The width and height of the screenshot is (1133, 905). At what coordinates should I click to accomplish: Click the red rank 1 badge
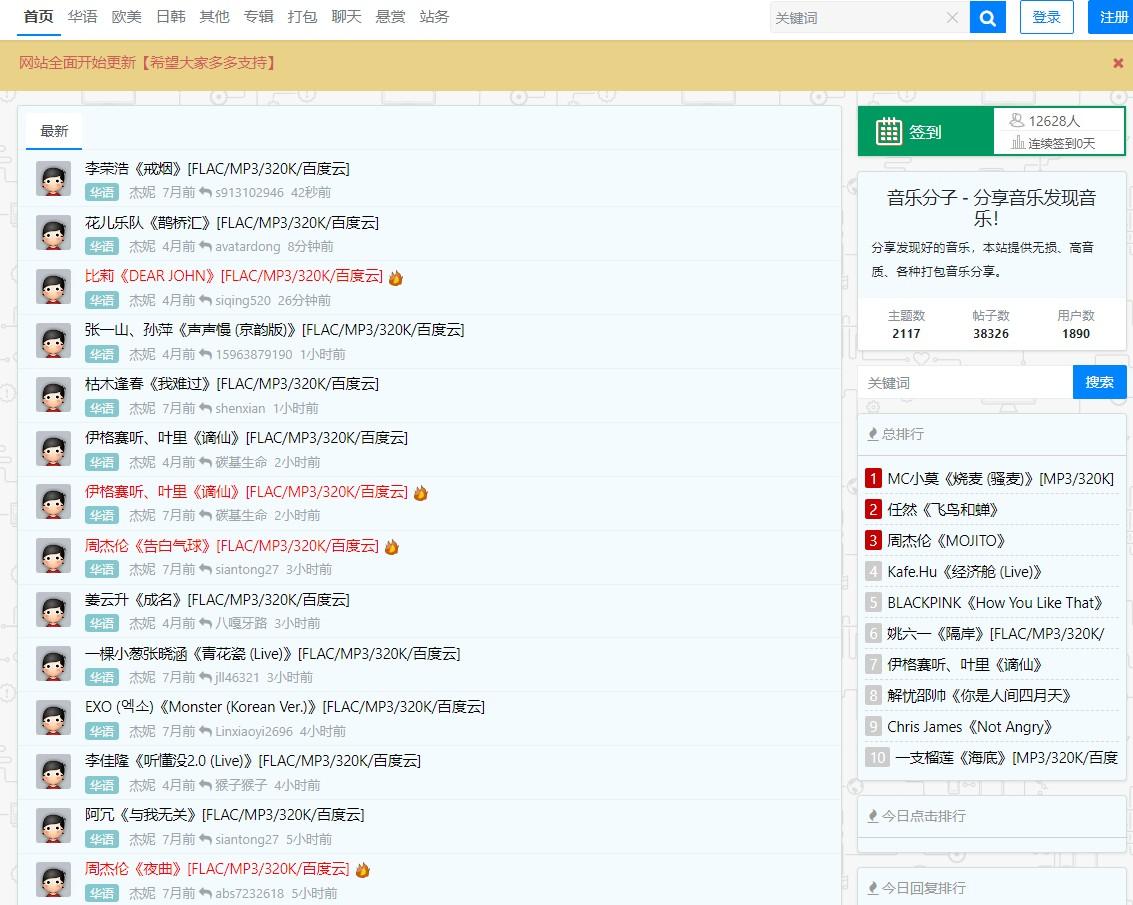[873, 479]
